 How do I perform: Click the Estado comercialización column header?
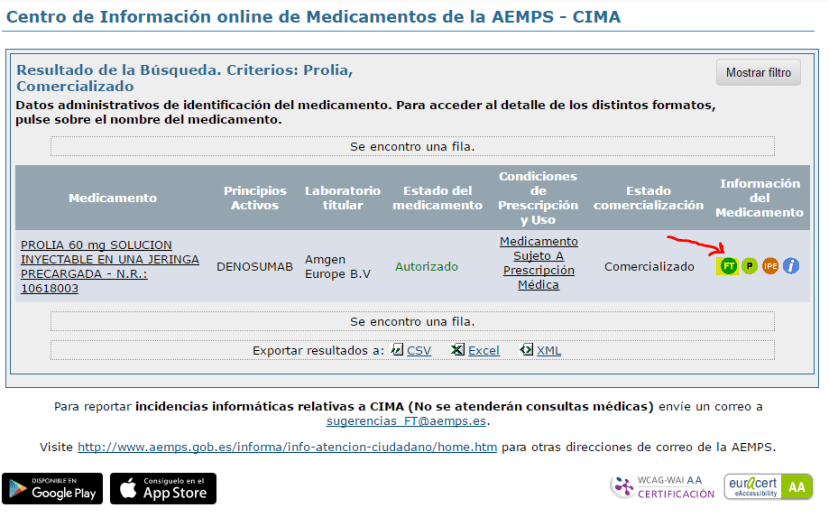(x=649, y=198)
